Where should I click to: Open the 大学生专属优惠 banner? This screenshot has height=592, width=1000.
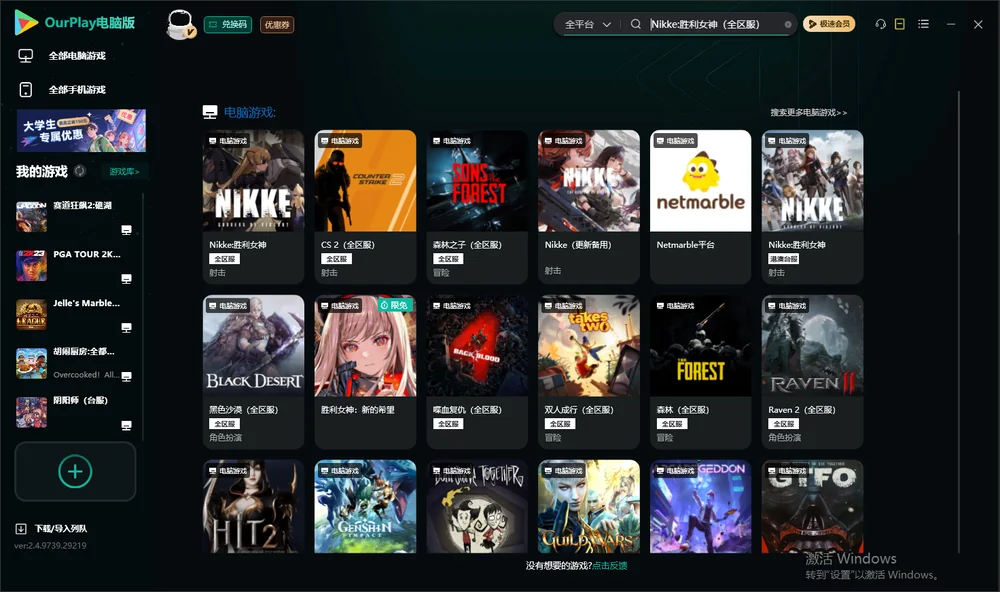coord(81,130)
